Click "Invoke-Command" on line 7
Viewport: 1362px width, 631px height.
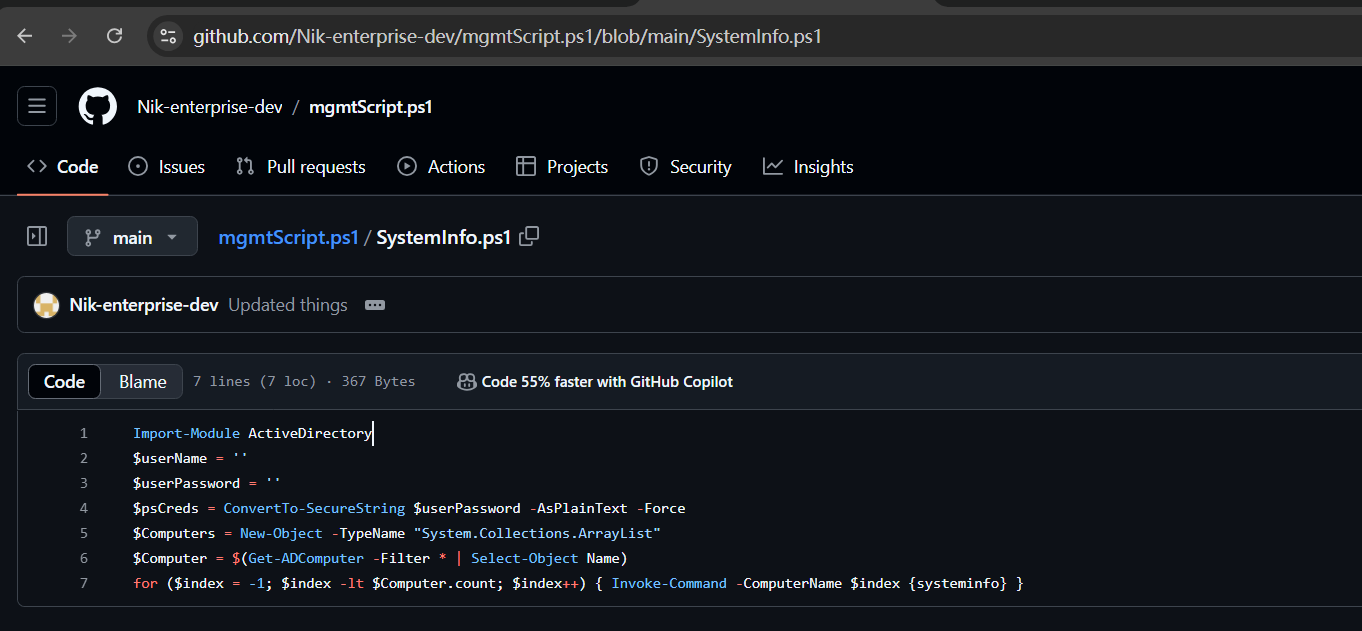click(x=669, y=583)
